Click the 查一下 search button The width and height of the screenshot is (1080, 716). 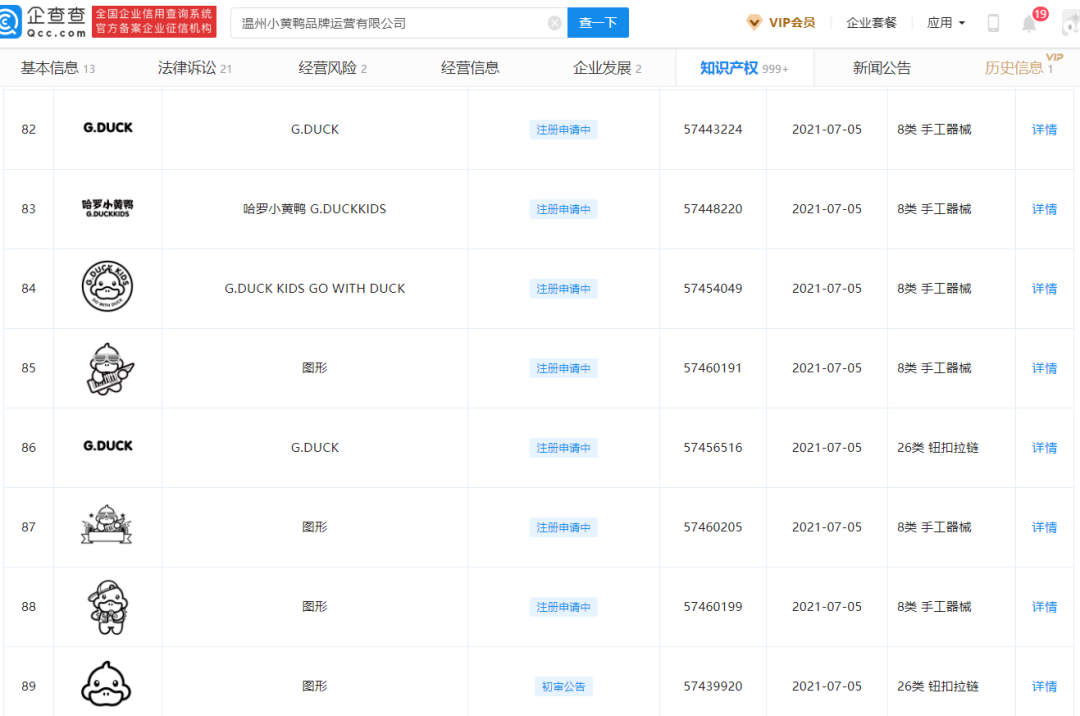point(597,22)
